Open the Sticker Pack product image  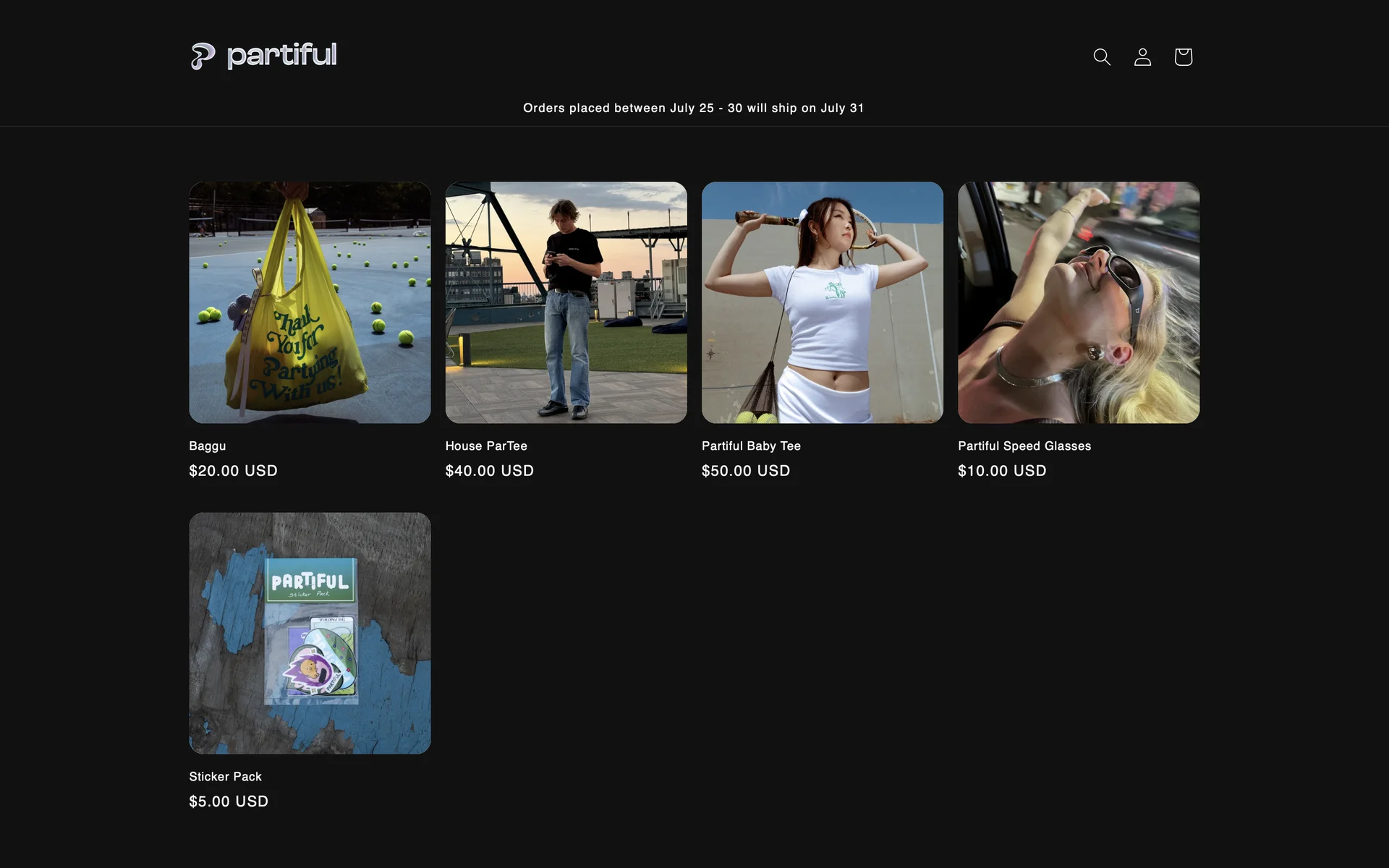[310, 633]
